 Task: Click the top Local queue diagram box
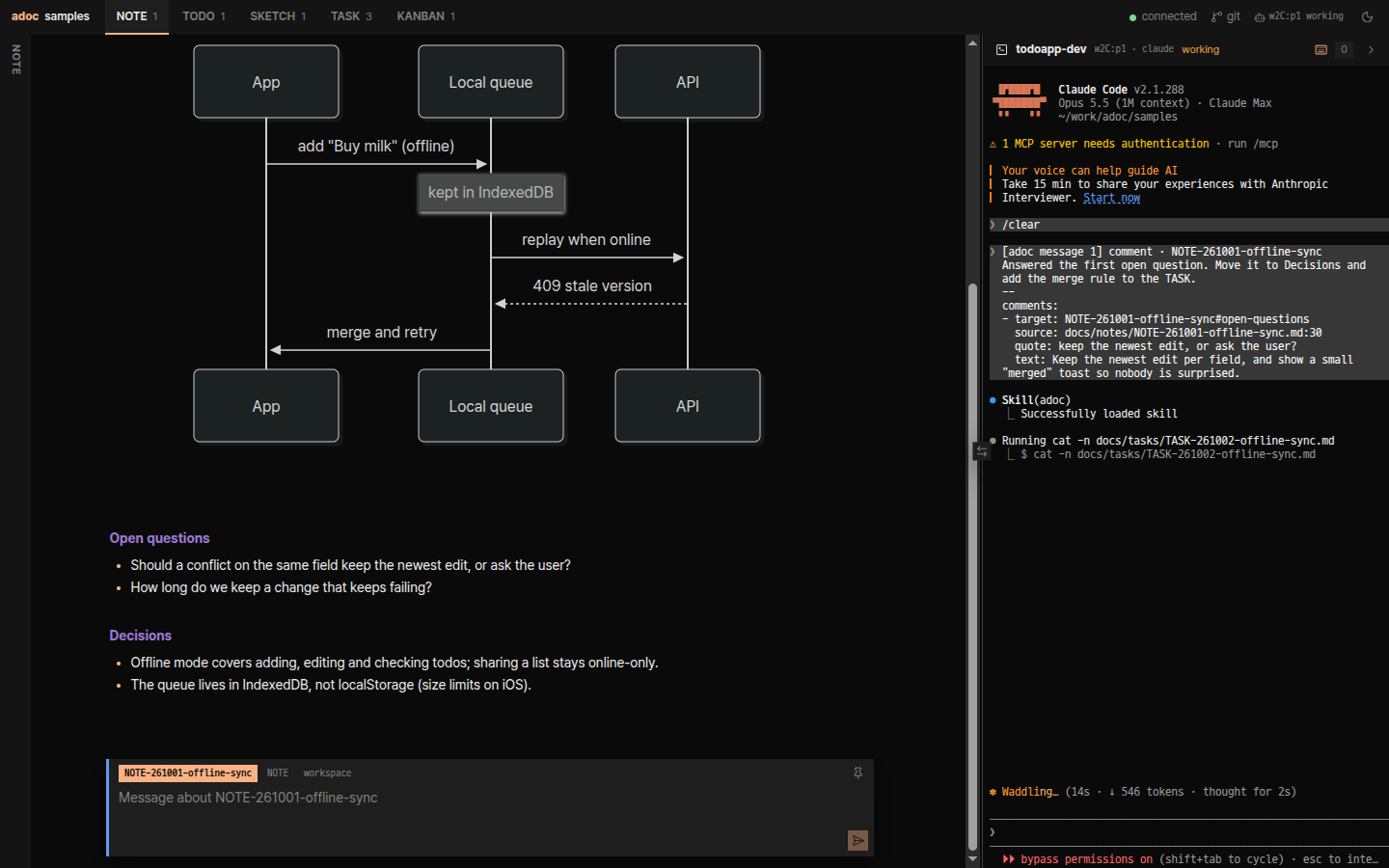point(491,82)
